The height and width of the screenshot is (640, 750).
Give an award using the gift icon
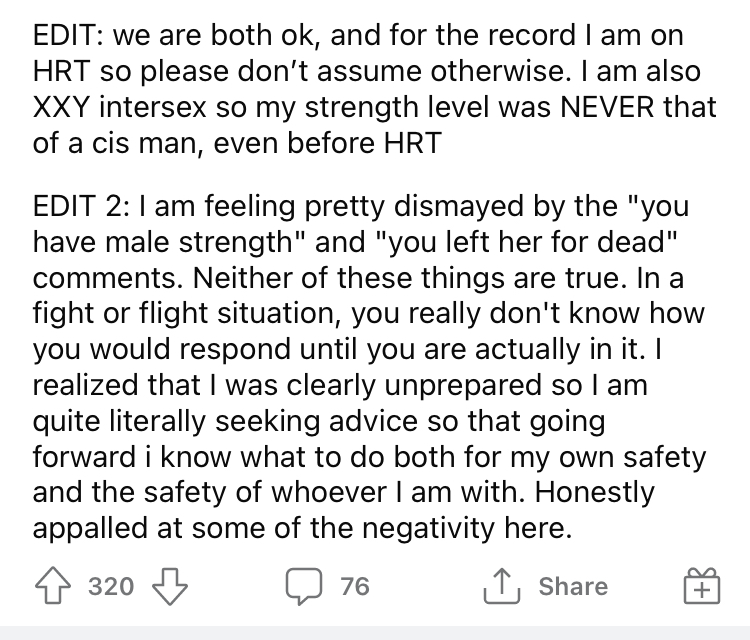coord(701,586)
